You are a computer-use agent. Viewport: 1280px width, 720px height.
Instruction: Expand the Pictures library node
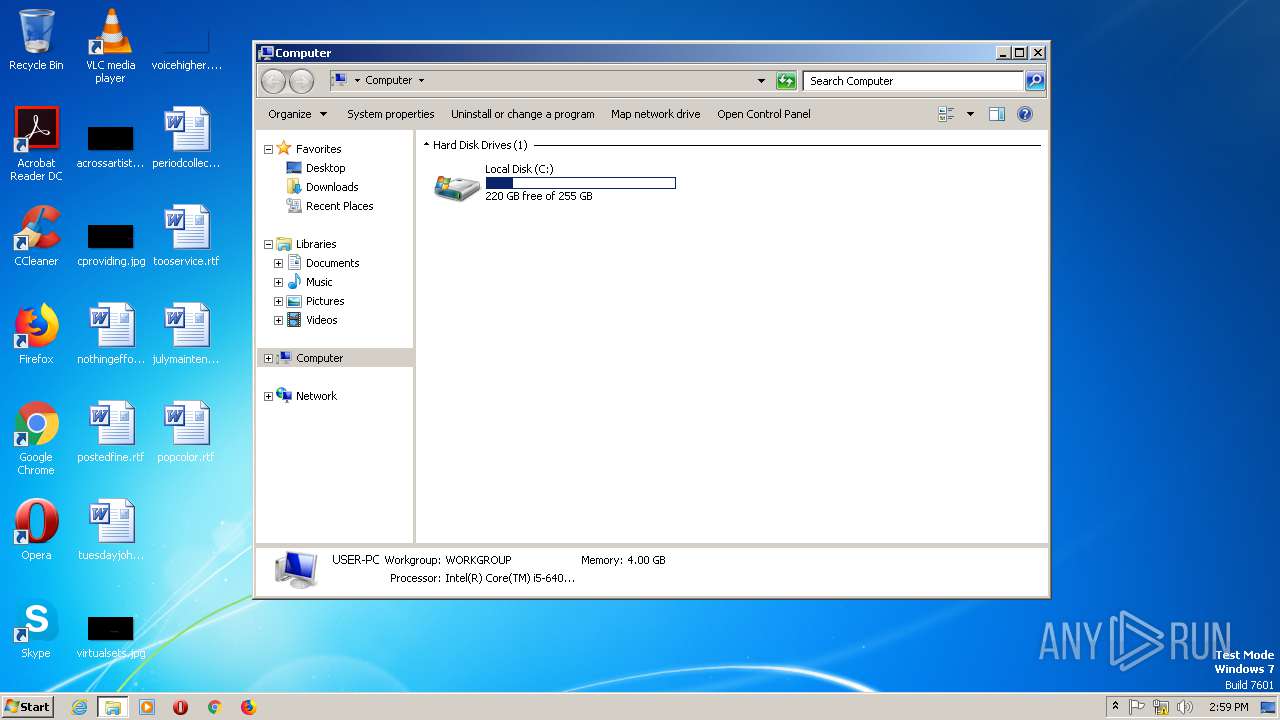coord(278,301)
